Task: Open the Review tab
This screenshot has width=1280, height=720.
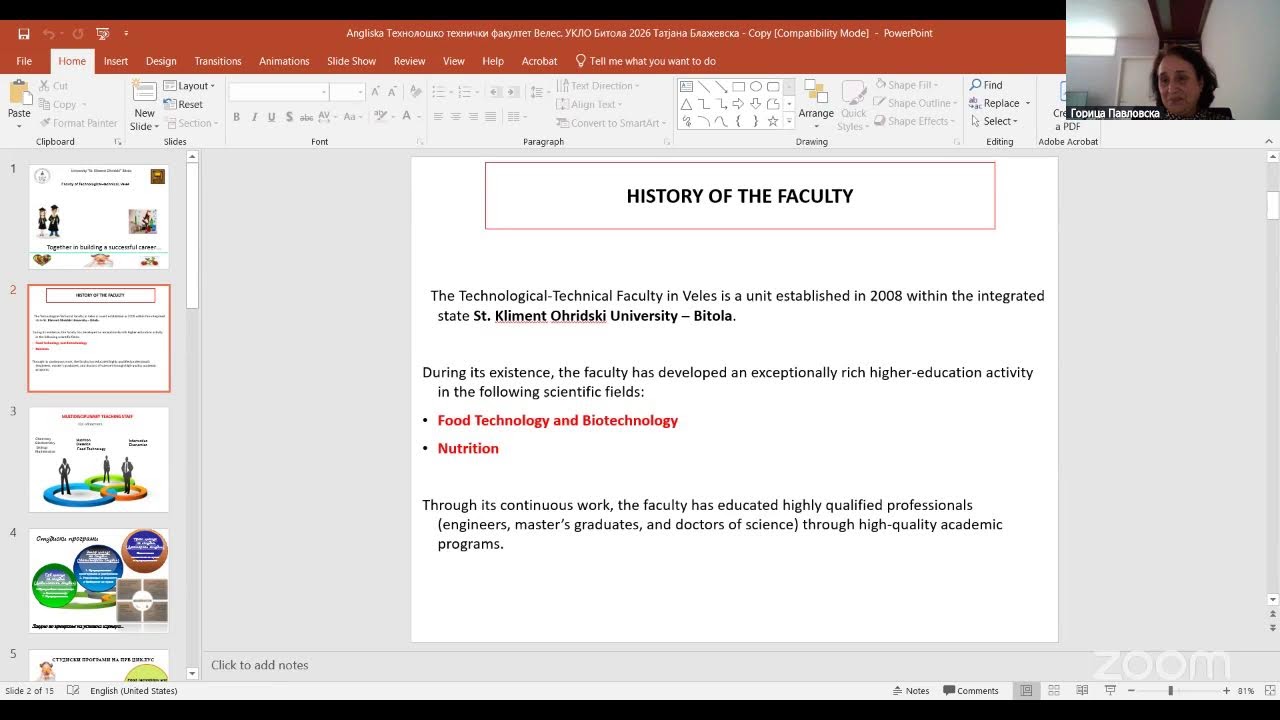Action: [x=409, y=61]
